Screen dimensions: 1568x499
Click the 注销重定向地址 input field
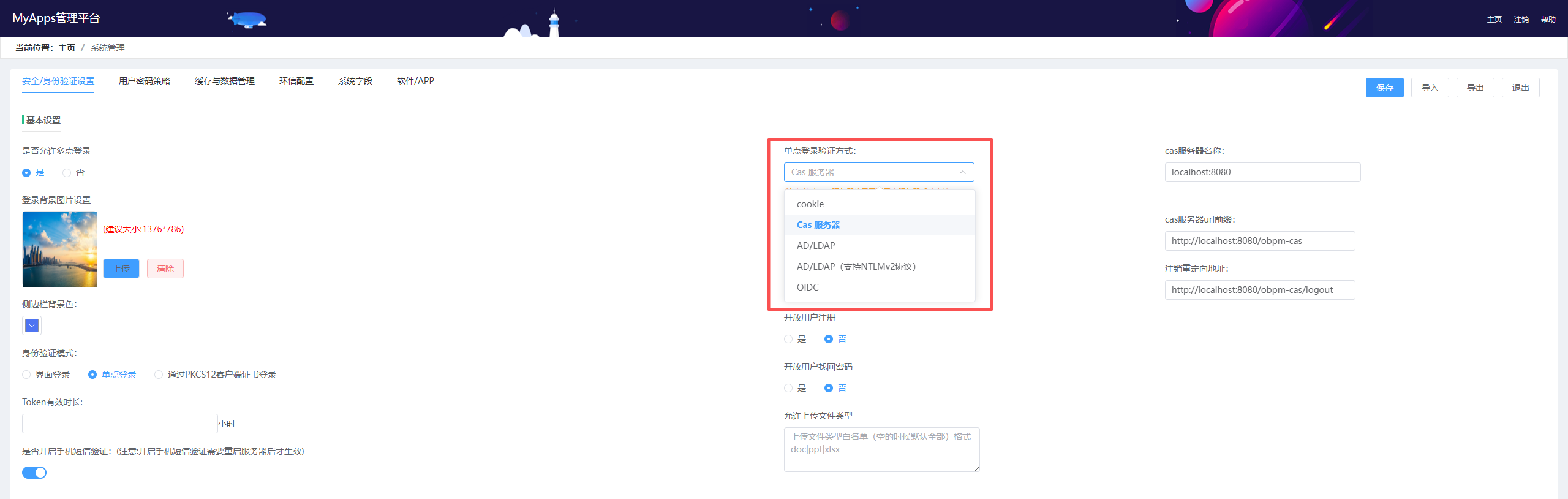coord(1260,290)
